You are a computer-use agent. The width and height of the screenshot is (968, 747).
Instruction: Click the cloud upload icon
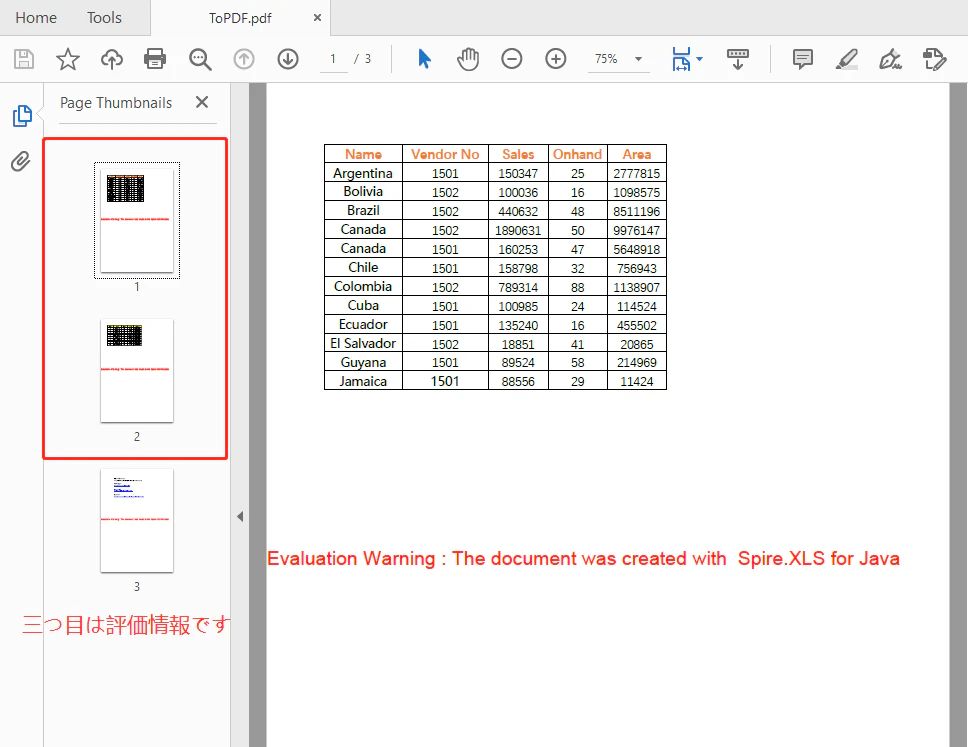(112, 59)
